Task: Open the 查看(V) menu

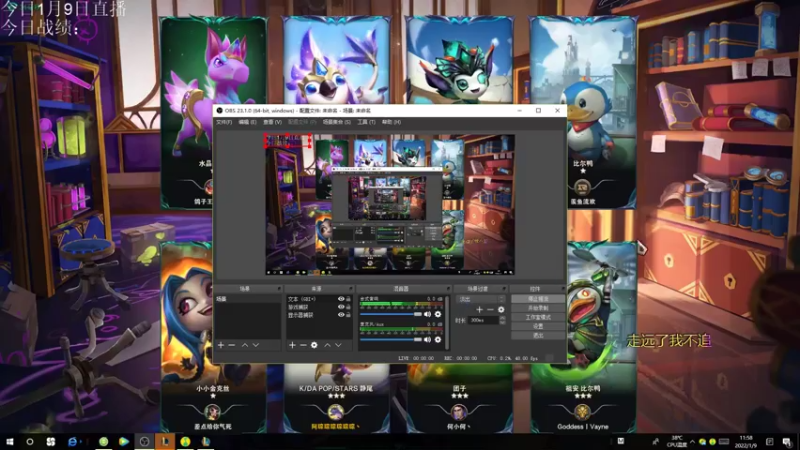Action: pos(272,122)
